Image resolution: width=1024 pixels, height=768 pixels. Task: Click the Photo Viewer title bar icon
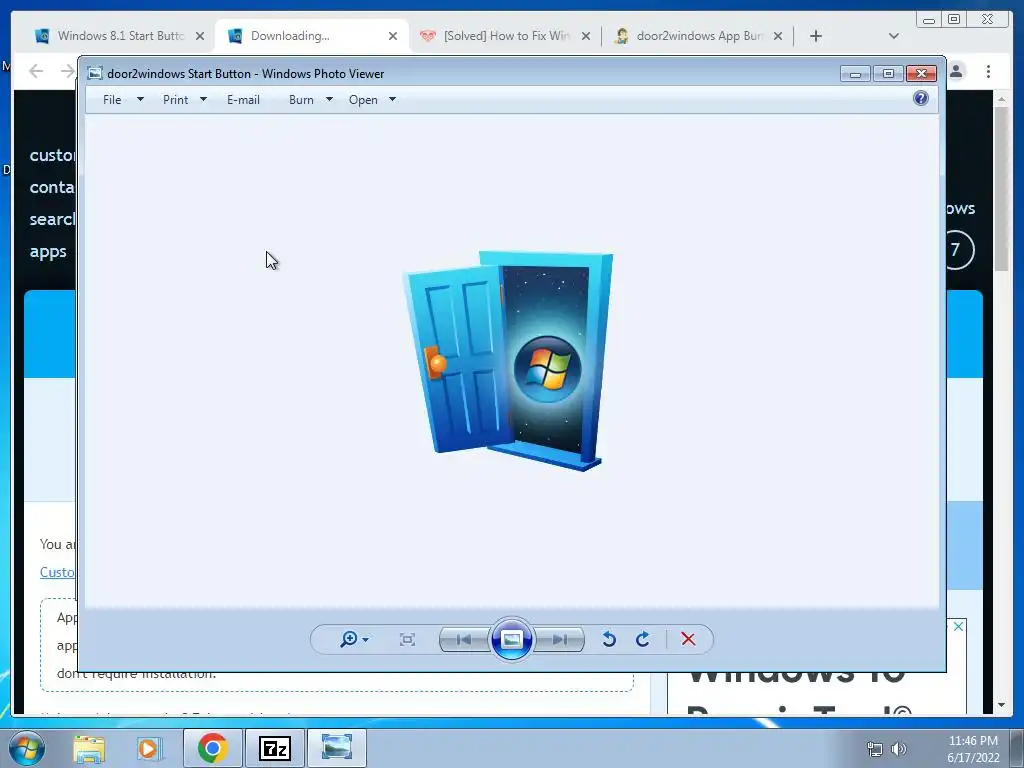coord(95,73)
